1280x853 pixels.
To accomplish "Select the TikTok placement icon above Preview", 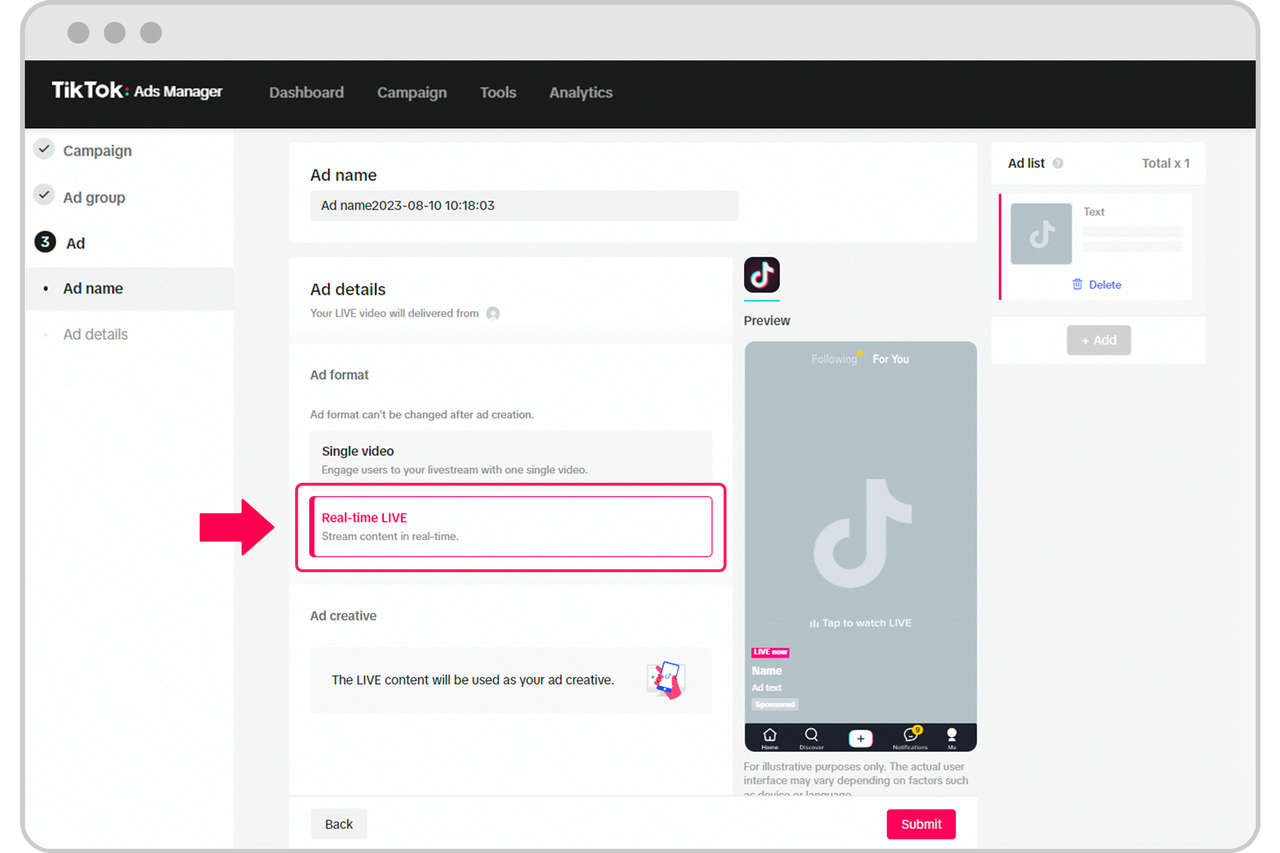I will tap(762, 275).
